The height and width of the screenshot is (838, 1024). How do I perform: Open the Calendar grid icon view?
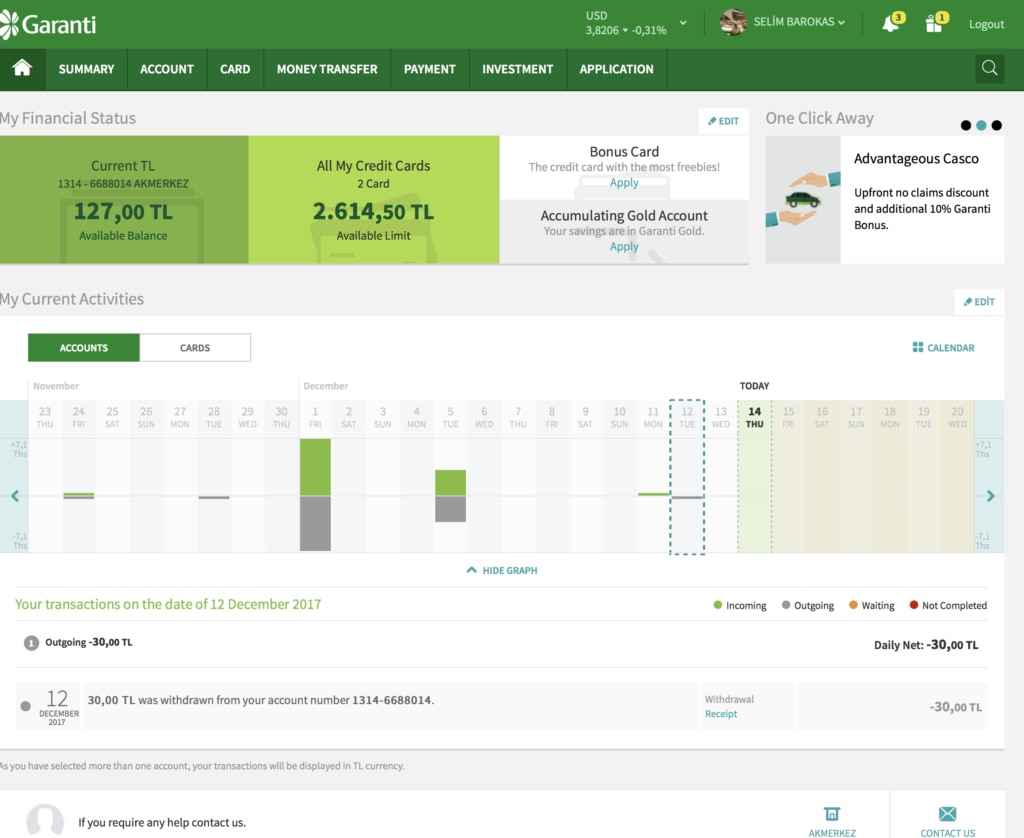[x=918, y=347]
